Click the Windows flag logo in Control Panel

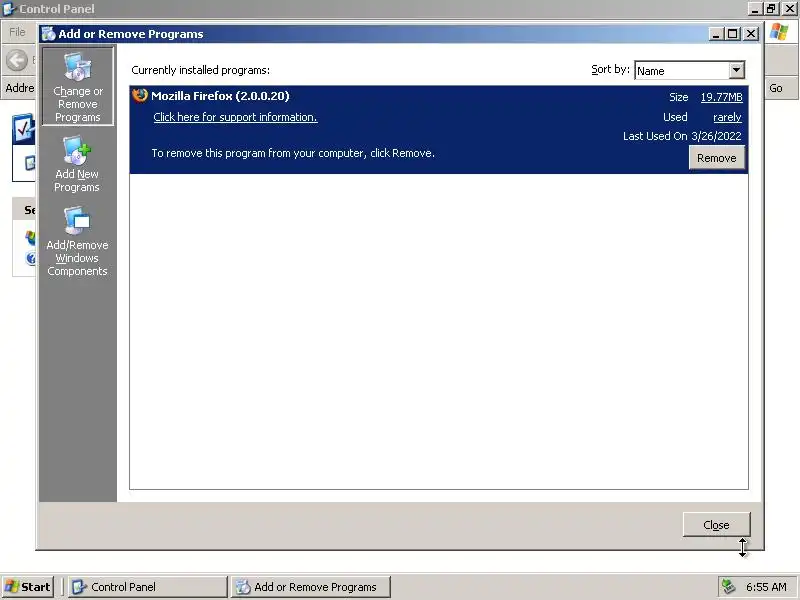coord(779,32)
